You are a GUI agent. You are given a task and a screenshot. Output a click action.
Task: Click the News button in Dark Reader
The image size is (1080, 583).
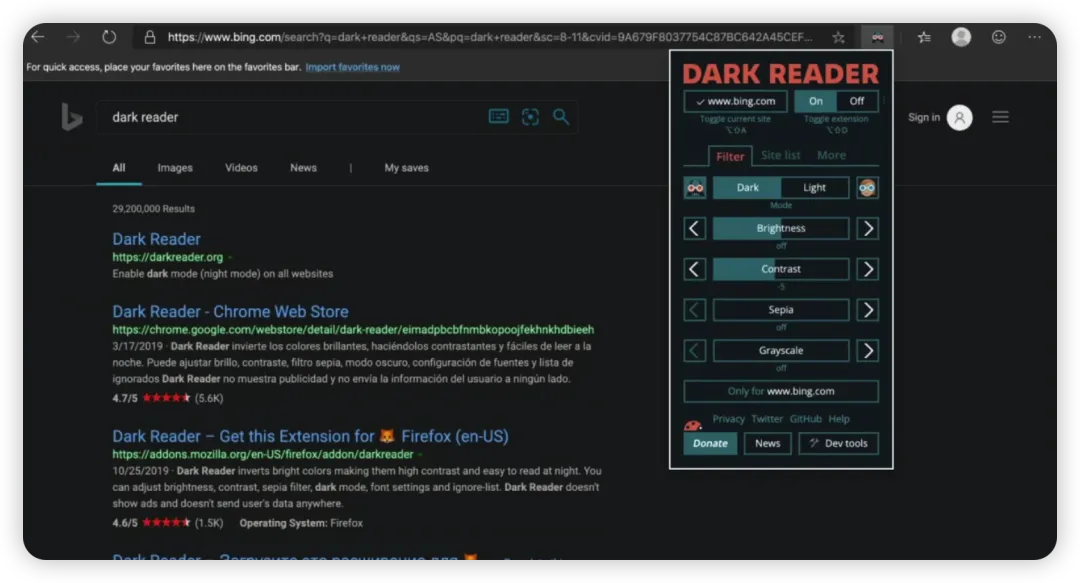coord(767,443)
